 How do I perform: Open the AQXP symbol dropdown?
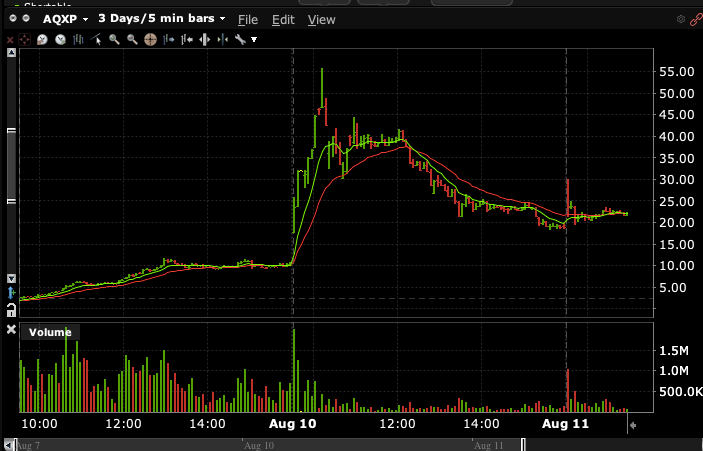click(65, 19)
